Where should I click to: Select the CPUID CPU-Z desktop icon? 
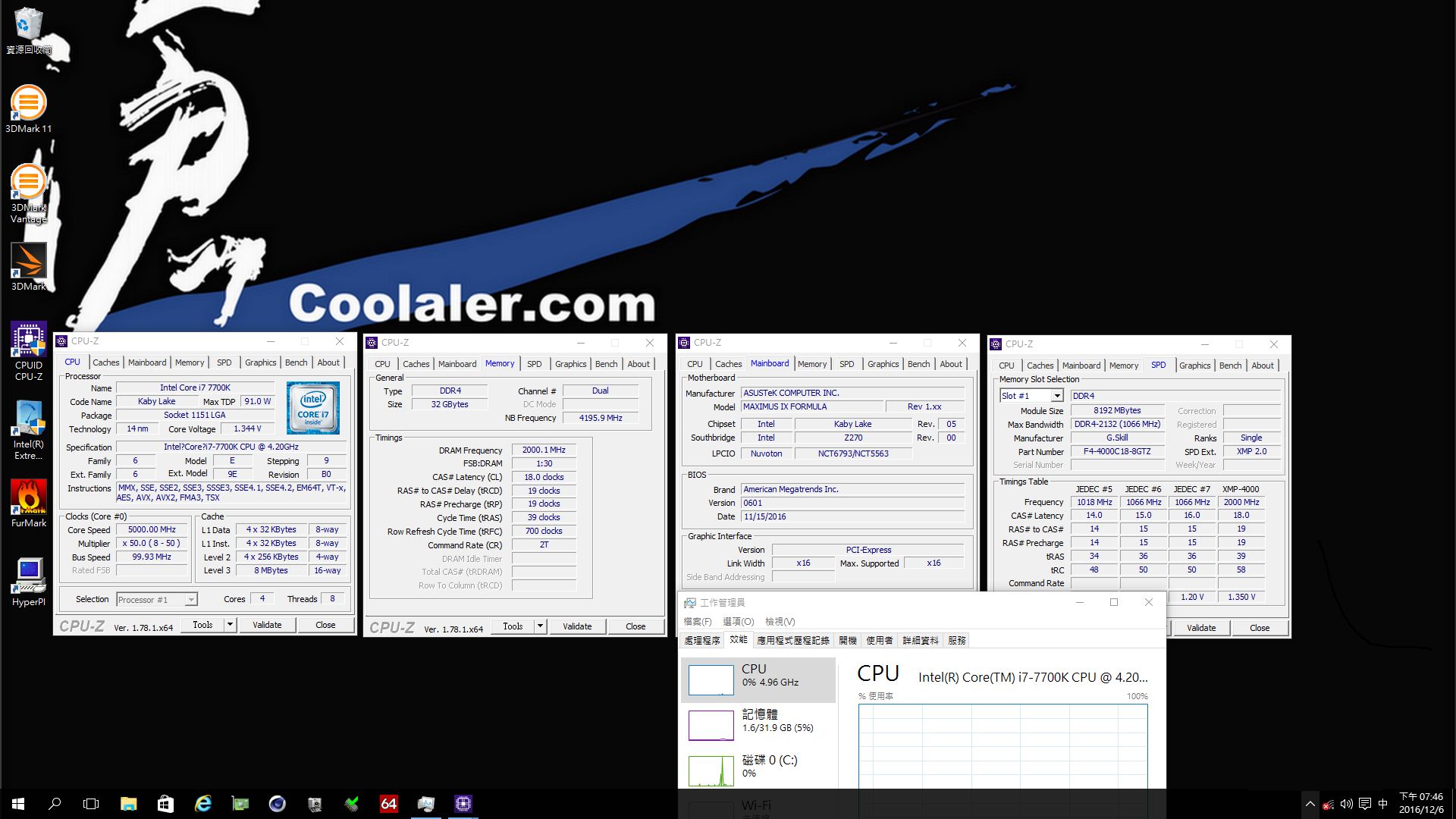pos(28,351)
